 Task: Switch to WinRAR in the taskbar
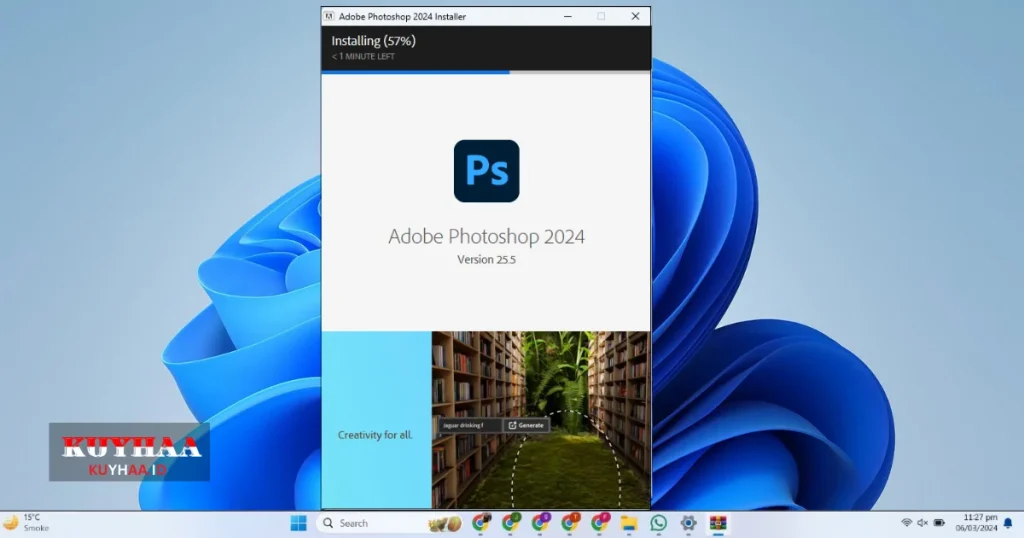pyautogui.click(x=718, y=523)
